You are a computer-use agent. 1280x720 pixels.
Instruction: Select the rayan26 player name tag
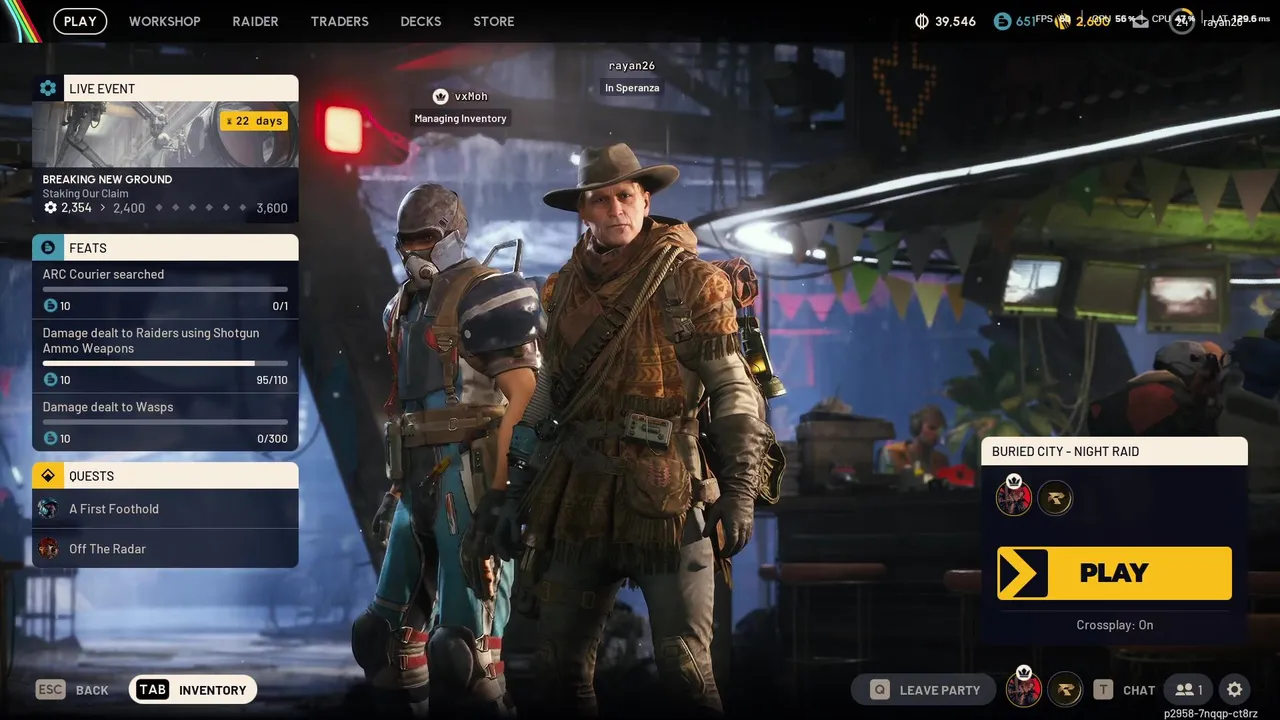pos(632,66)
